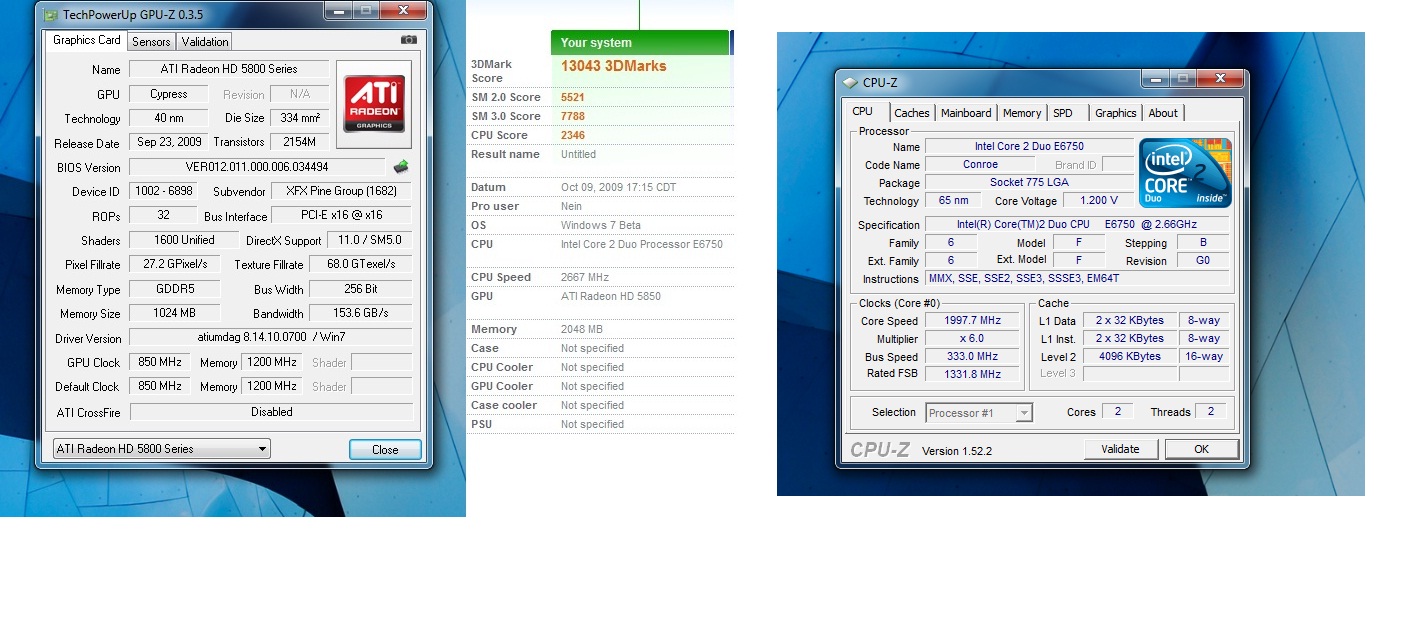
Task: Switch to the Sensors tab in GPU-Z
Action: (x=152, y=41)
